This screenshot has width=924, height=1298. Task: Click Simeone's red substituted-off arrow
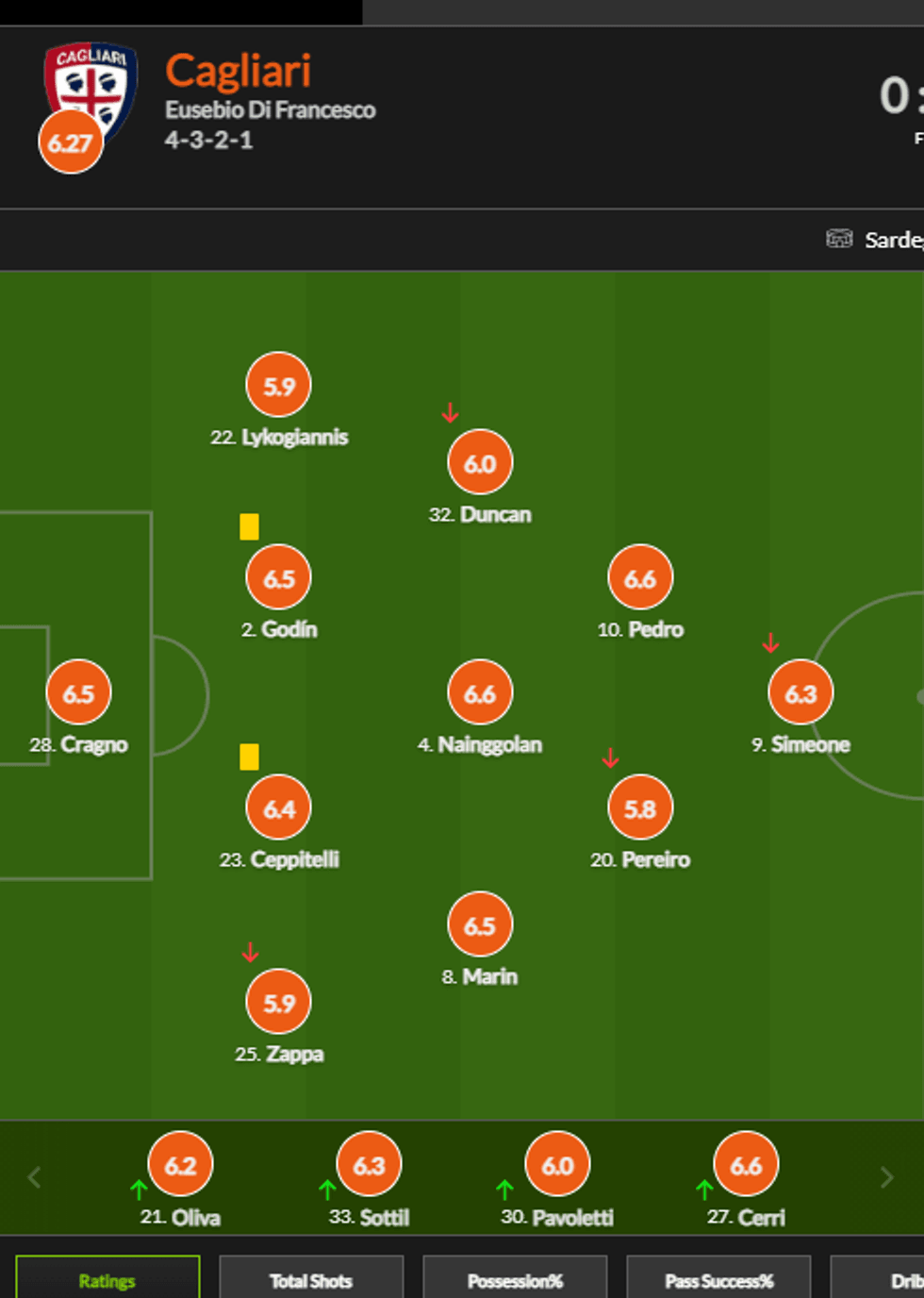click(770, 643)
